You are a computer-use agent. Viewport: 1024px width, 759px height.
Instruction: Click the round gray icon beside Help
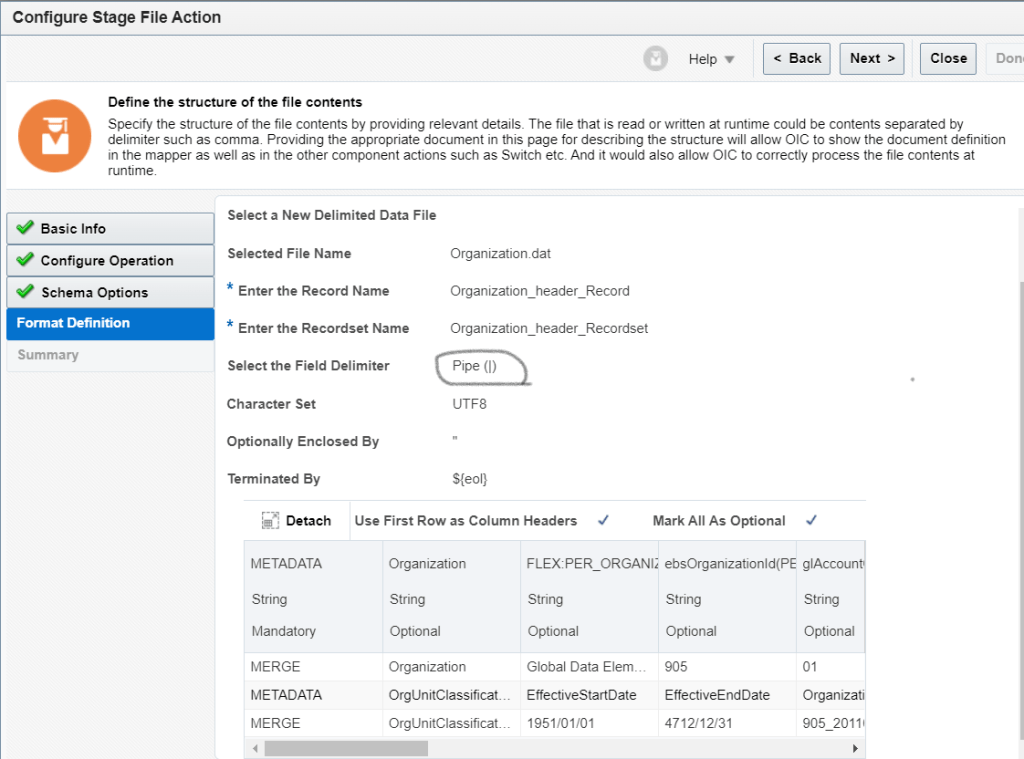655,59
